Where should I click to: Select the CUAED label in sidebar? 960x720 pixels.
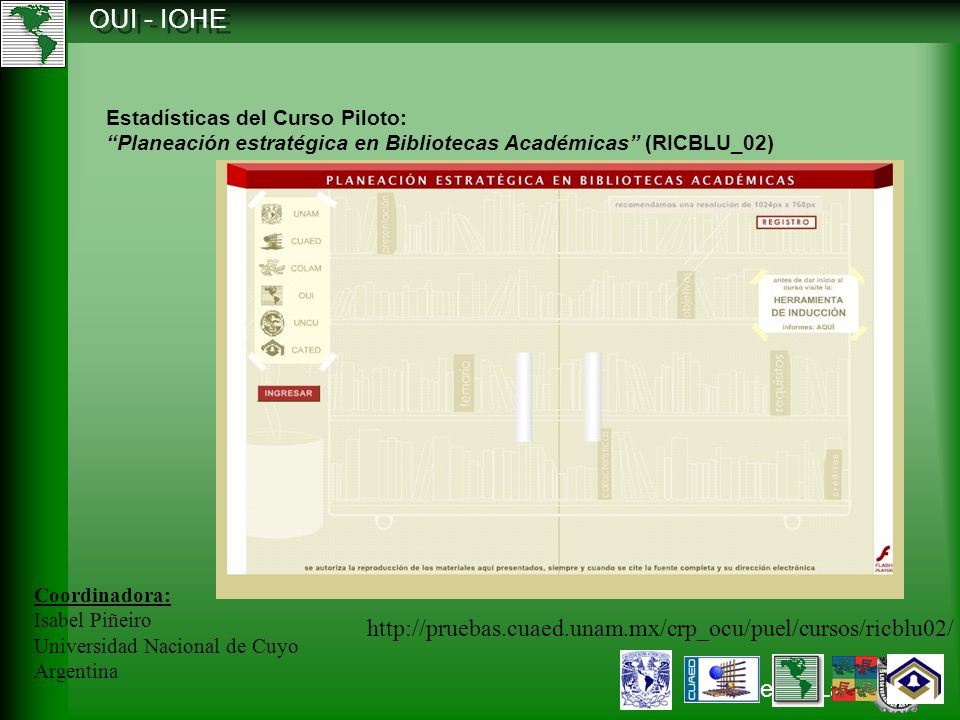coord(306,241)
